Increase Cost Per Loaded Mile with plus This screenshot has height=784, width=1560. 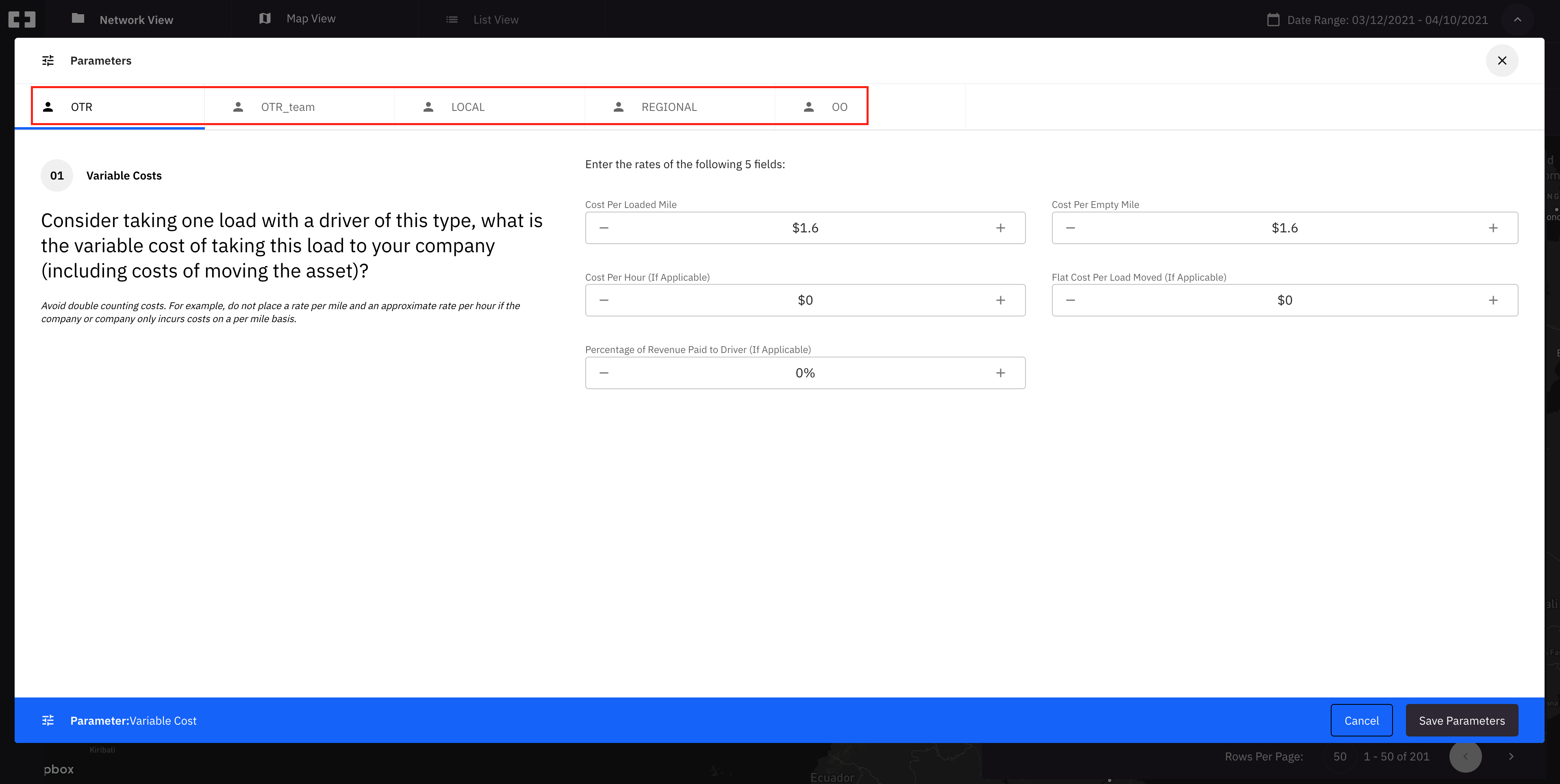click(x=1000, y=228)
